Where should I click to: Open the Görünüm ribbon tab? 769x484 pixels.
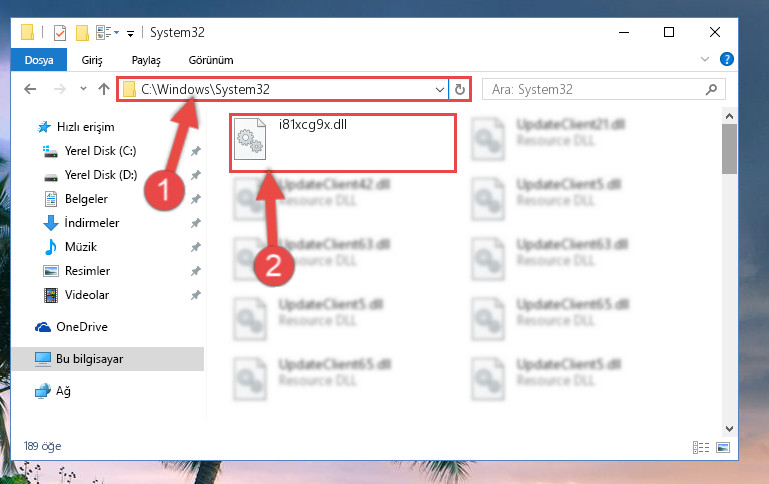[x=211, y=60]
